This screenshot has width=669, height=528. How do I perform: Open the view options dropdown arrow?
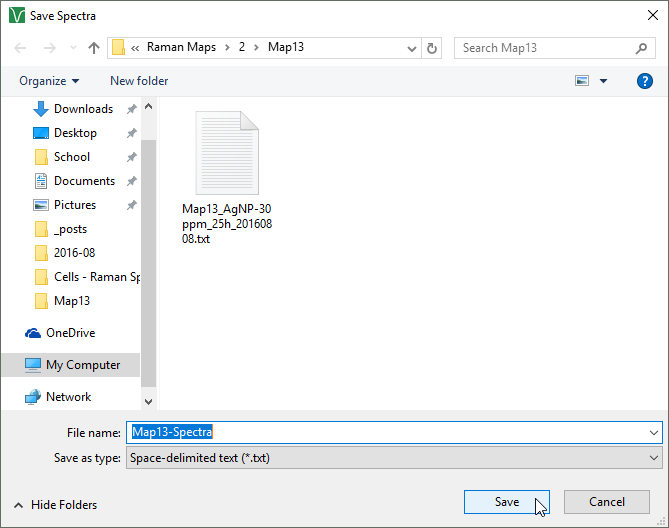pos(604,81)
